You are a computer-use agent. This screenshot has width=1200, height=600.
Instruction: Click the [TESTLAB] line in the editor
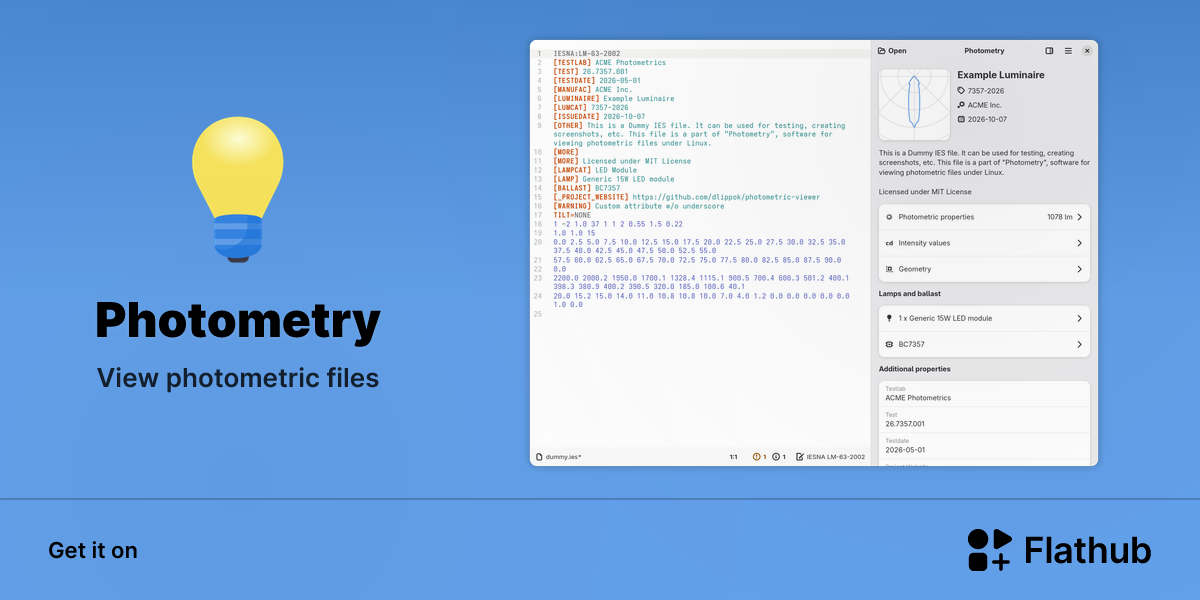[x=609, y=63]
